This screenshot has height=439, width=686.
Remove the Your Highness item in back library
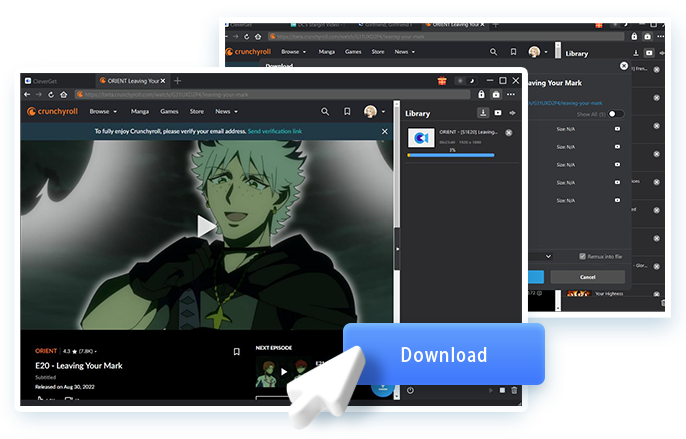pos(657,294)
